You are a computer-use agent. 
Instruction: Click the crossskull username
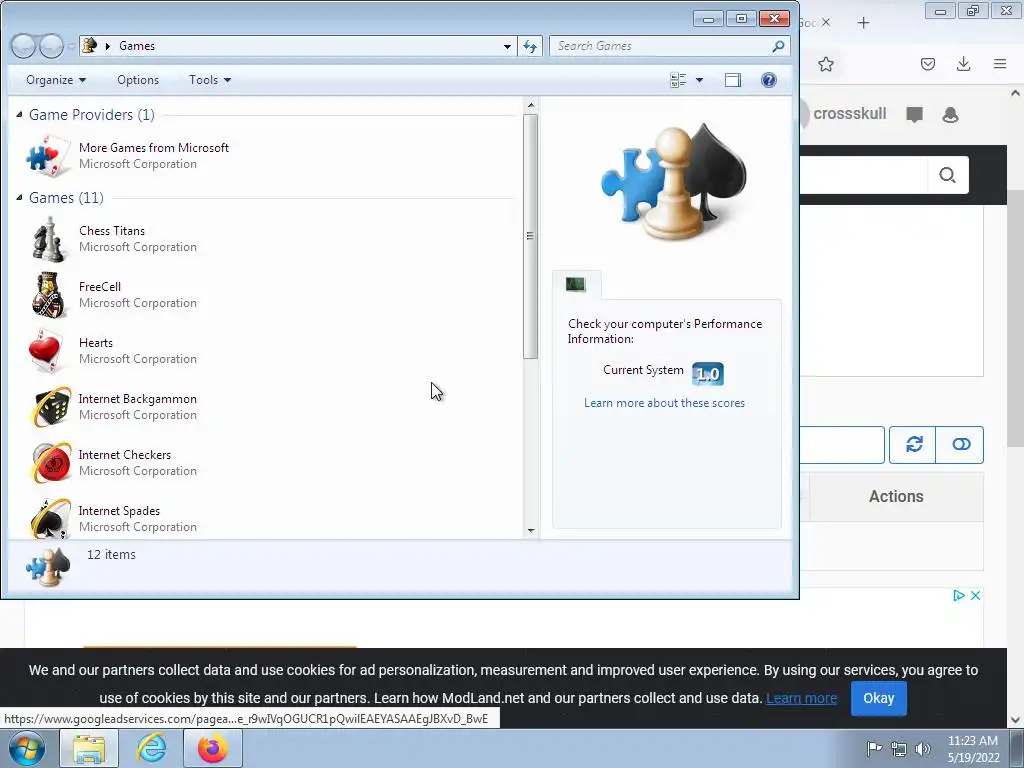point(850,114)
